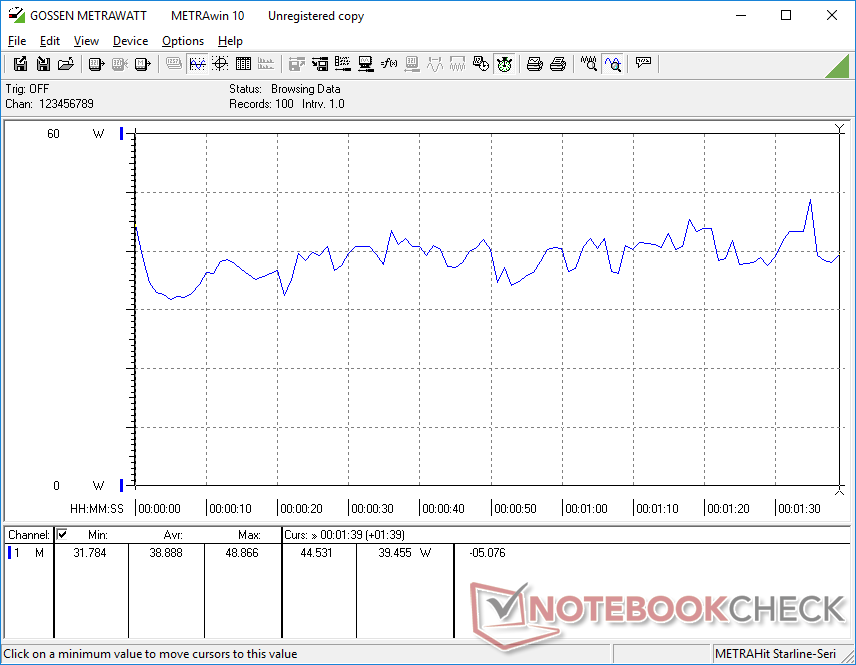Click the cursor value 39.455 W

(405, 553)
